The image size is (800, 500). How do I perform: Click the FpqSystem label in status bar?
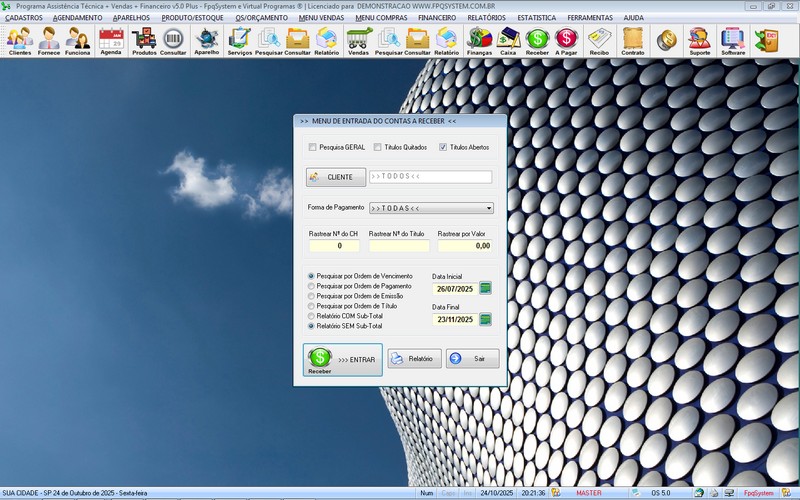758,493
